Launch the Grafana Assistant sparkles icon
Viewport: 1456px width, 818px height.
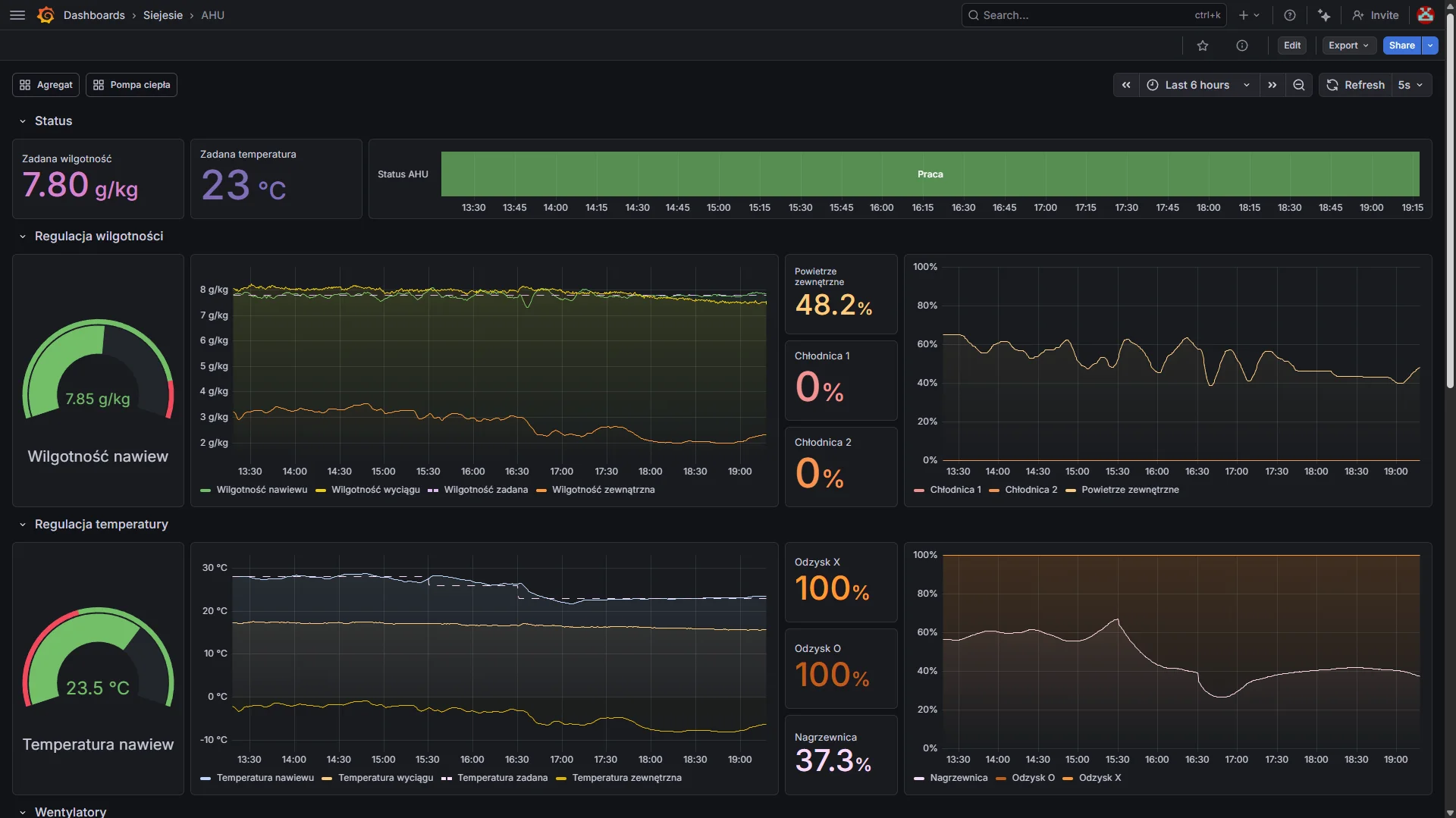(x=1324, y=15)
